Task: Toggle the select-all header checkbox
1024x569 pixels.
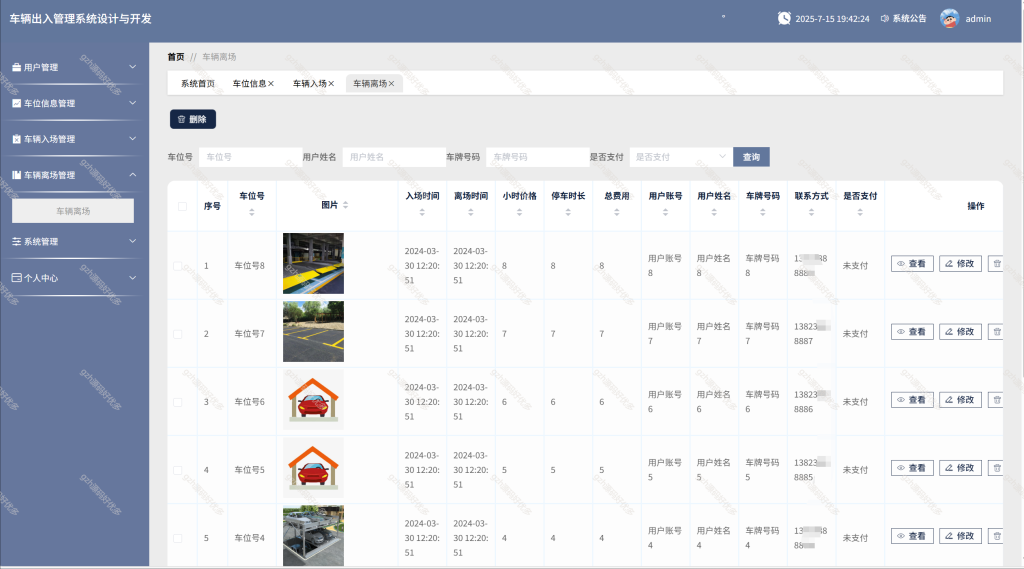Action: click(182, 206)
